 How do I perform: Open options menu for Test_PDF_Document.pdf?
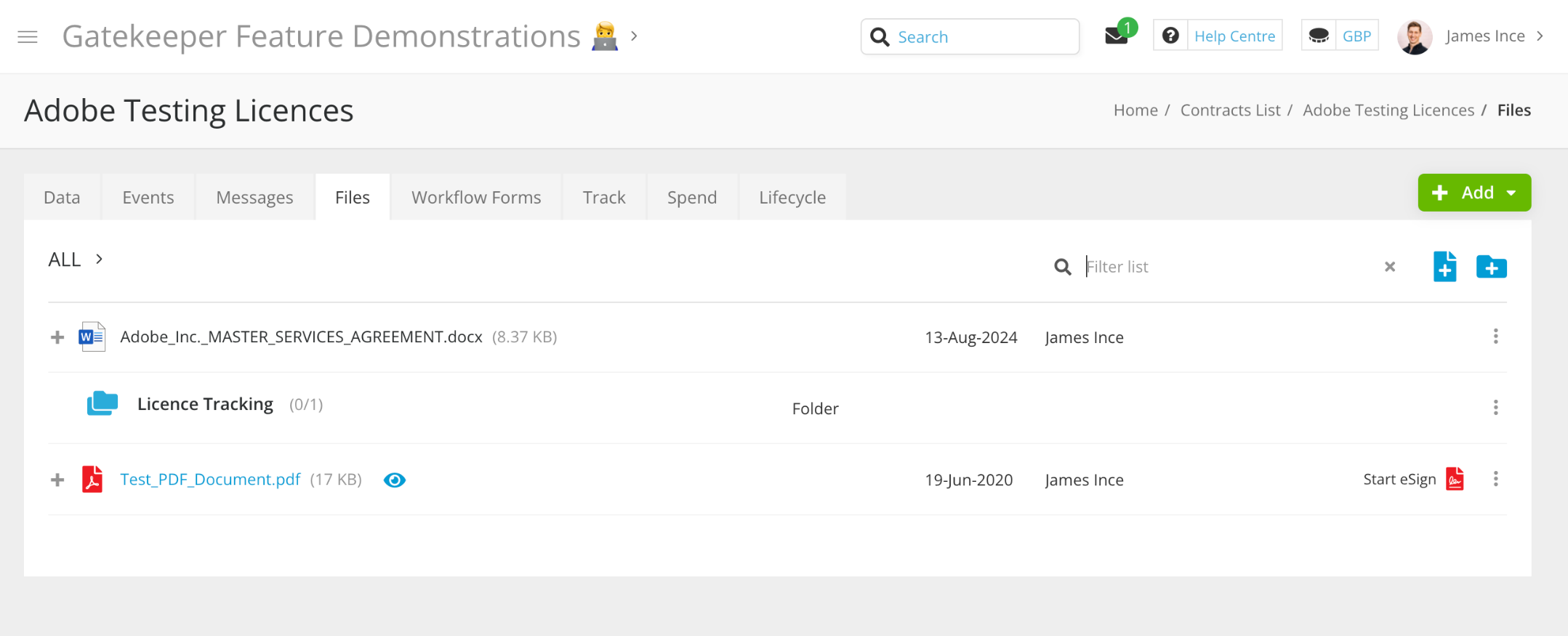pos(1495,479)
